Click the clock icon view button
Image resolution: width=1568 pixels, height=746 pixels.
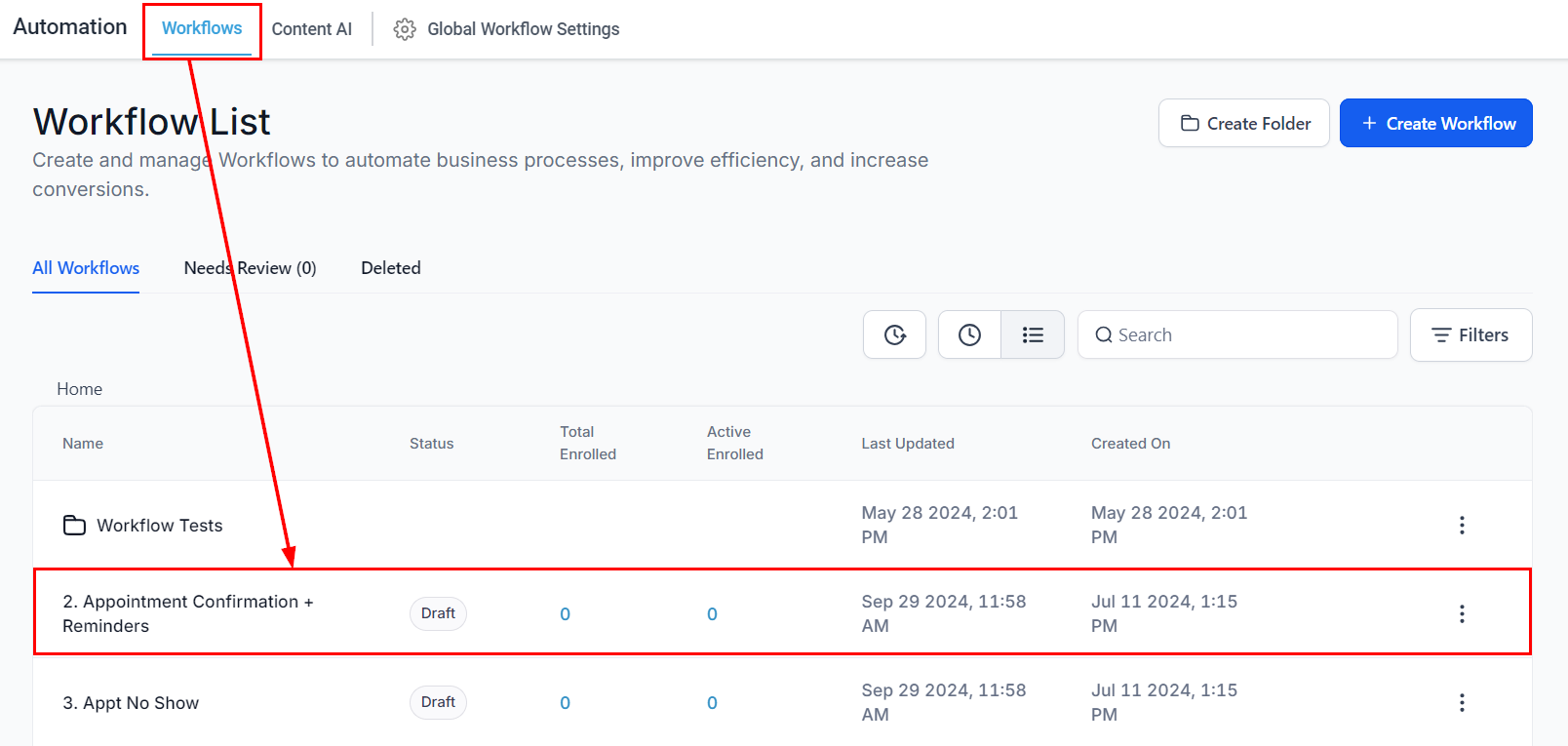pyautogui.click(x=969, y=334)
